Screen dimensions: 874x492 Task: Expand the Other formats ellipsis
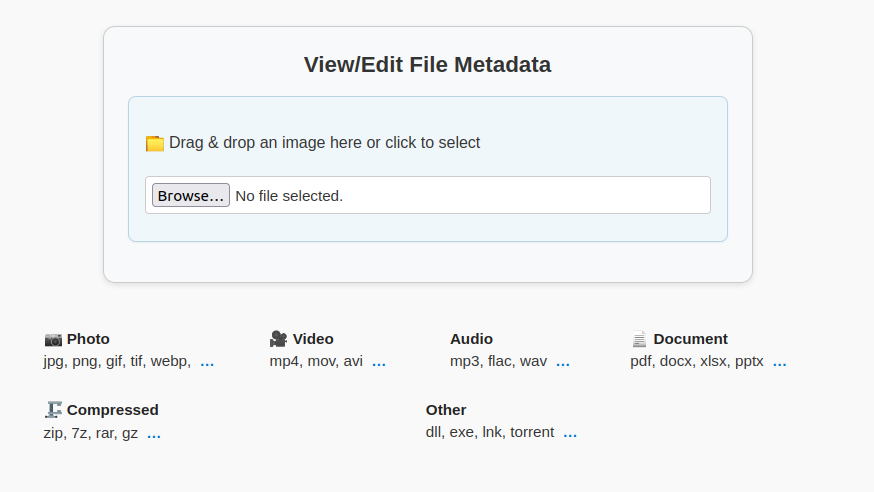570,433
